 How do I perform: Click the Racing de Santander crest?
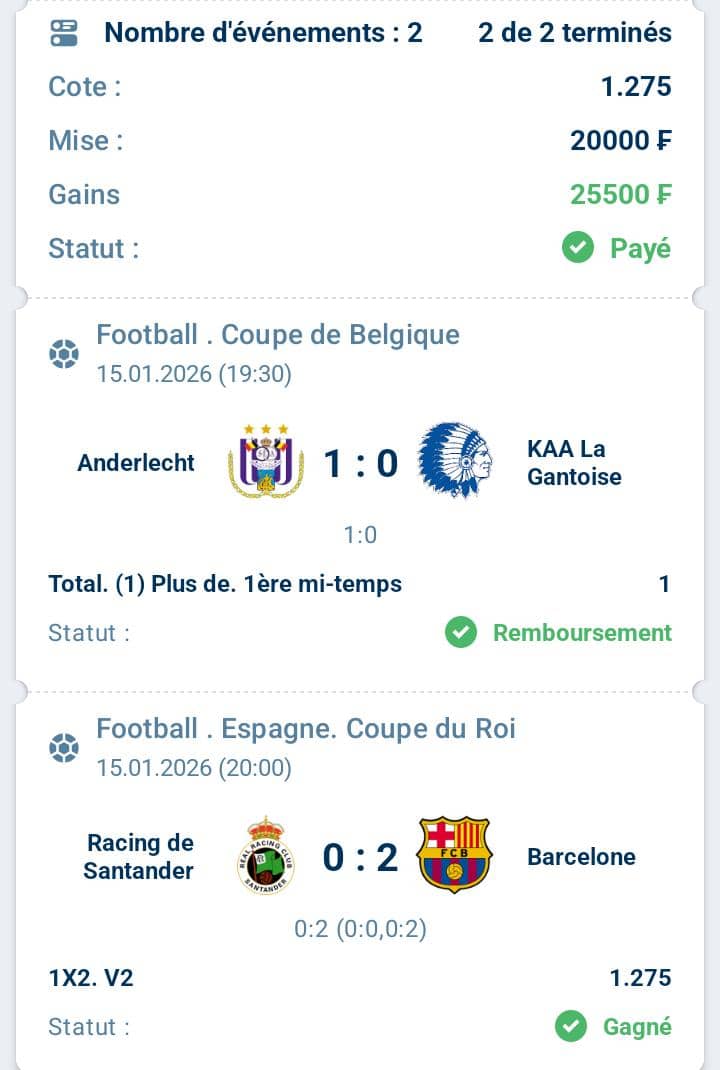pos(266,856)
